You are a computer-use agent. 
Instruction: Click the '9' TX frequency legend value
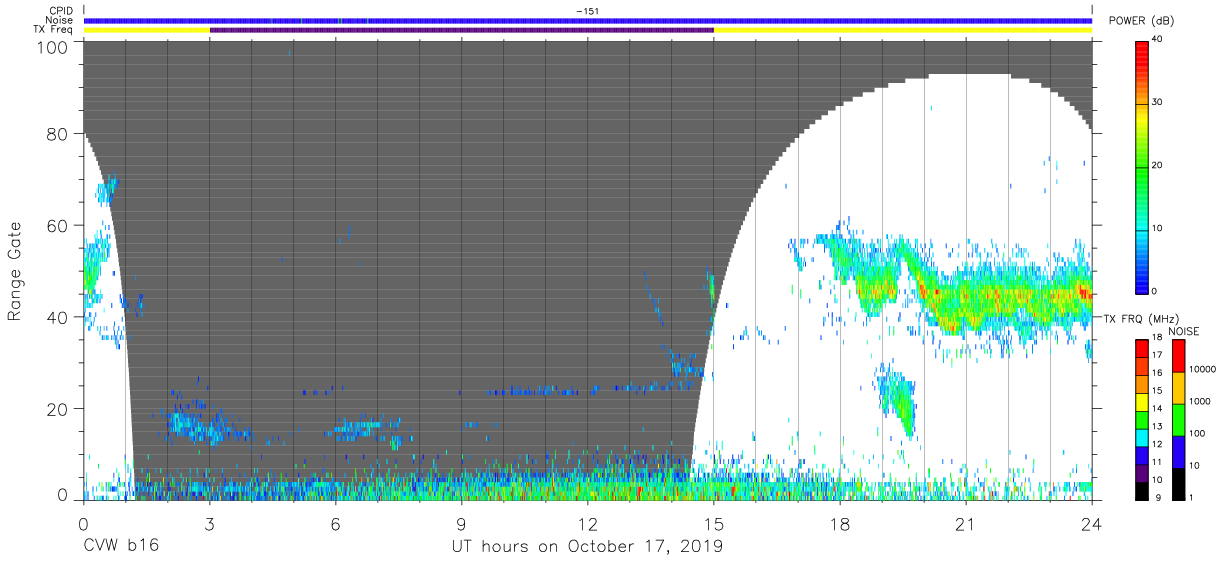click(1156, 497)
